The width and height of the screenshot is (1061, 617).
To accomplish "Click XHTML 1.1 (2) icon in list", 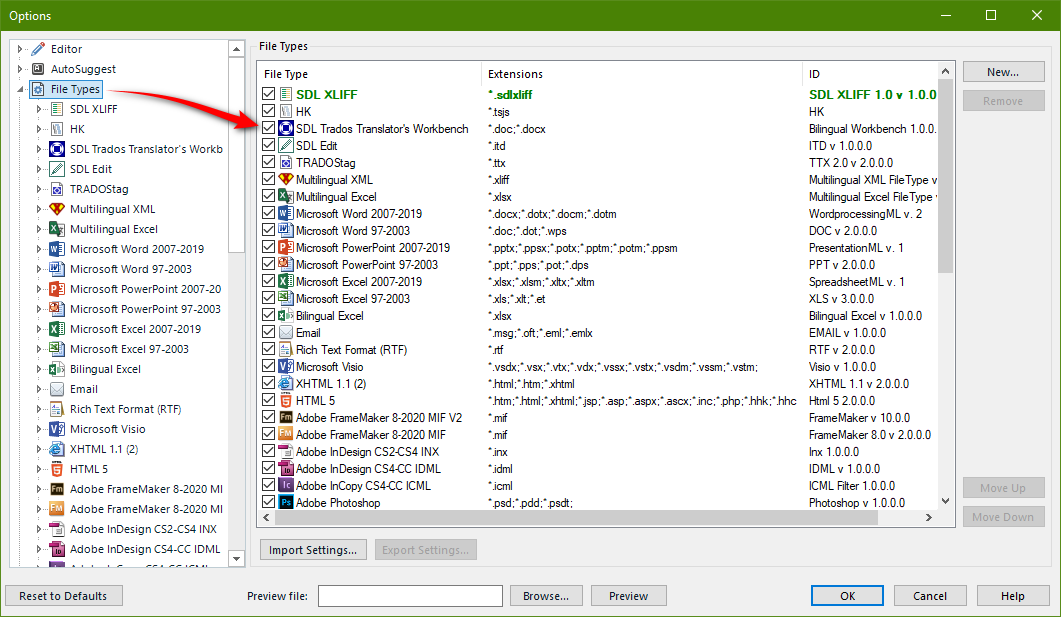I will click(x=286, y=383).
